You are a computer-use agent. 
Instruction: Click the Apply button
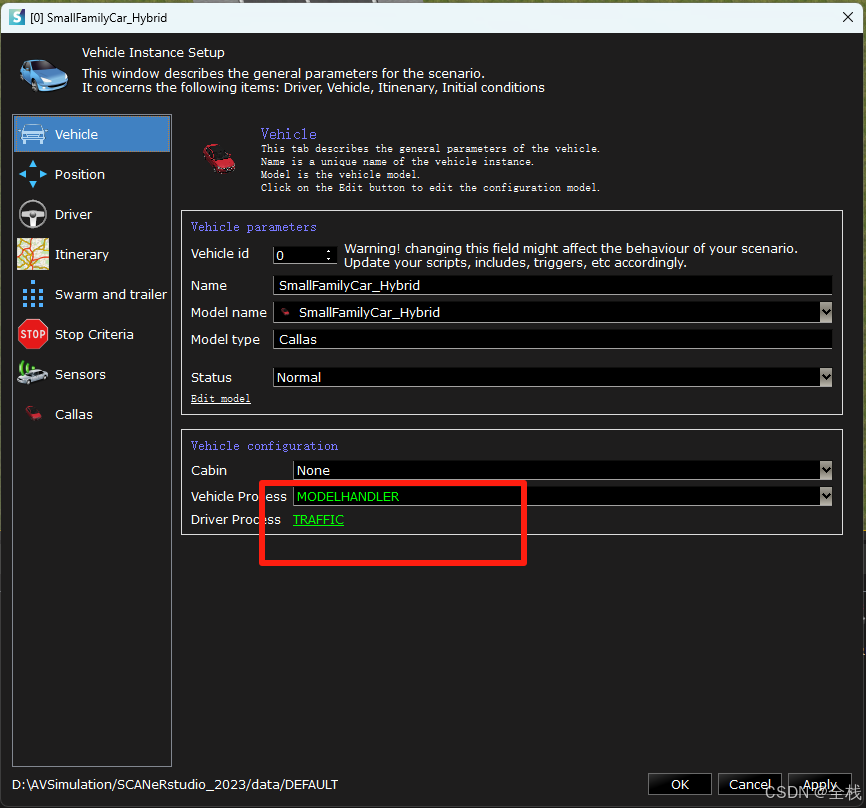820,784
